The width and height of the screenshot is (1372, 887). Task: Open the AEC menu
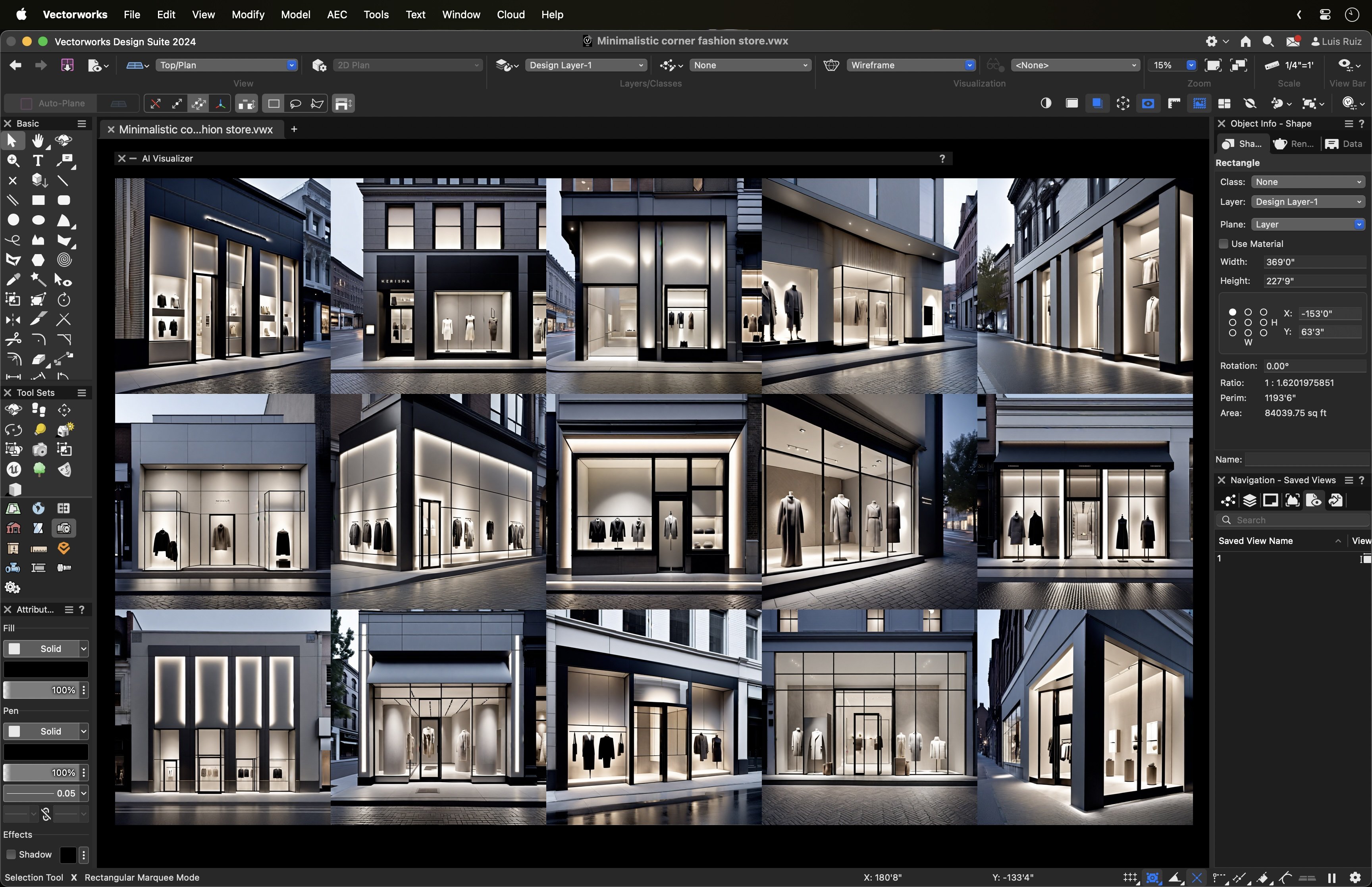pyautogui.click(x=337, y=14)
